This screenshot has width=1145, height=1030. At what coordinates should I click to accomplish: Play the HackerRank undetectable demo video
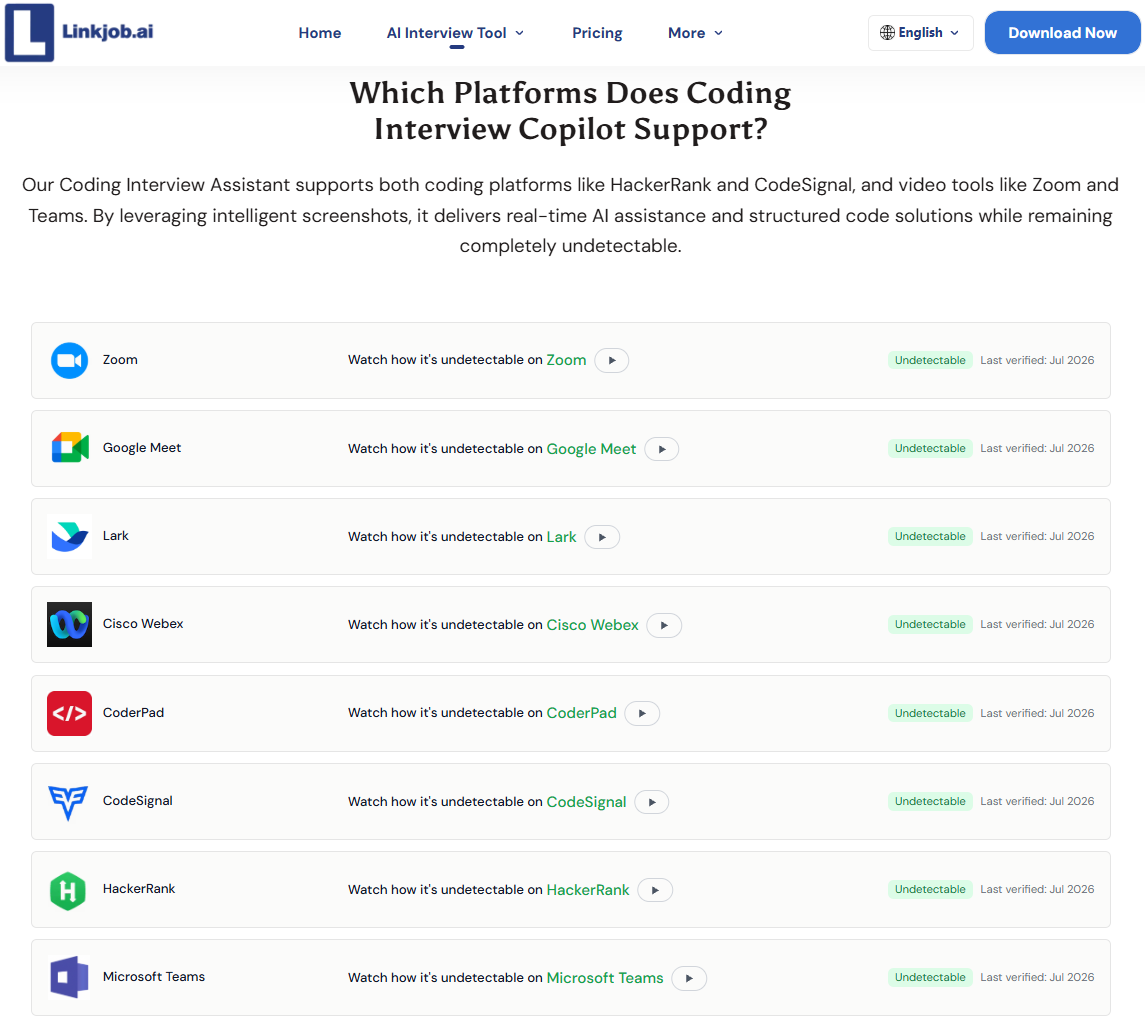coord(655,890)
